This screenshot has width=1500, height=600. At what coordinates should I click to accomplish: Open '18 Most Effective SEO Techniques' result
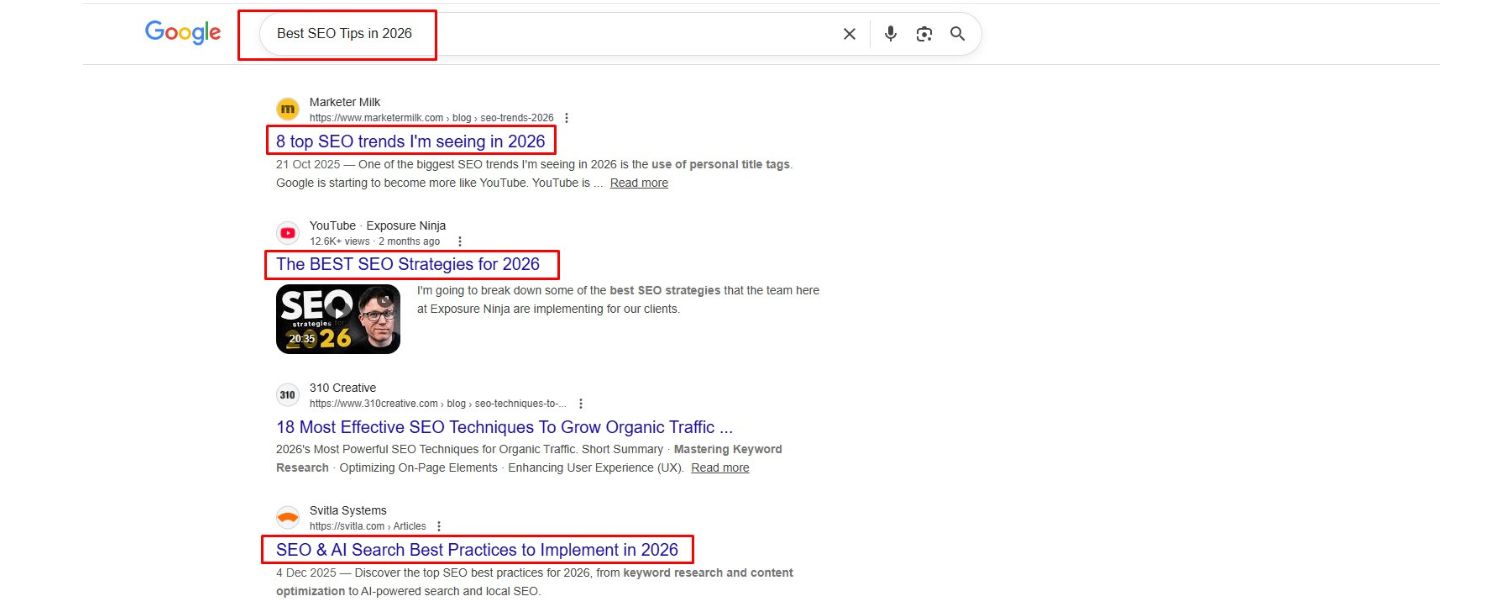click(504, 427)
